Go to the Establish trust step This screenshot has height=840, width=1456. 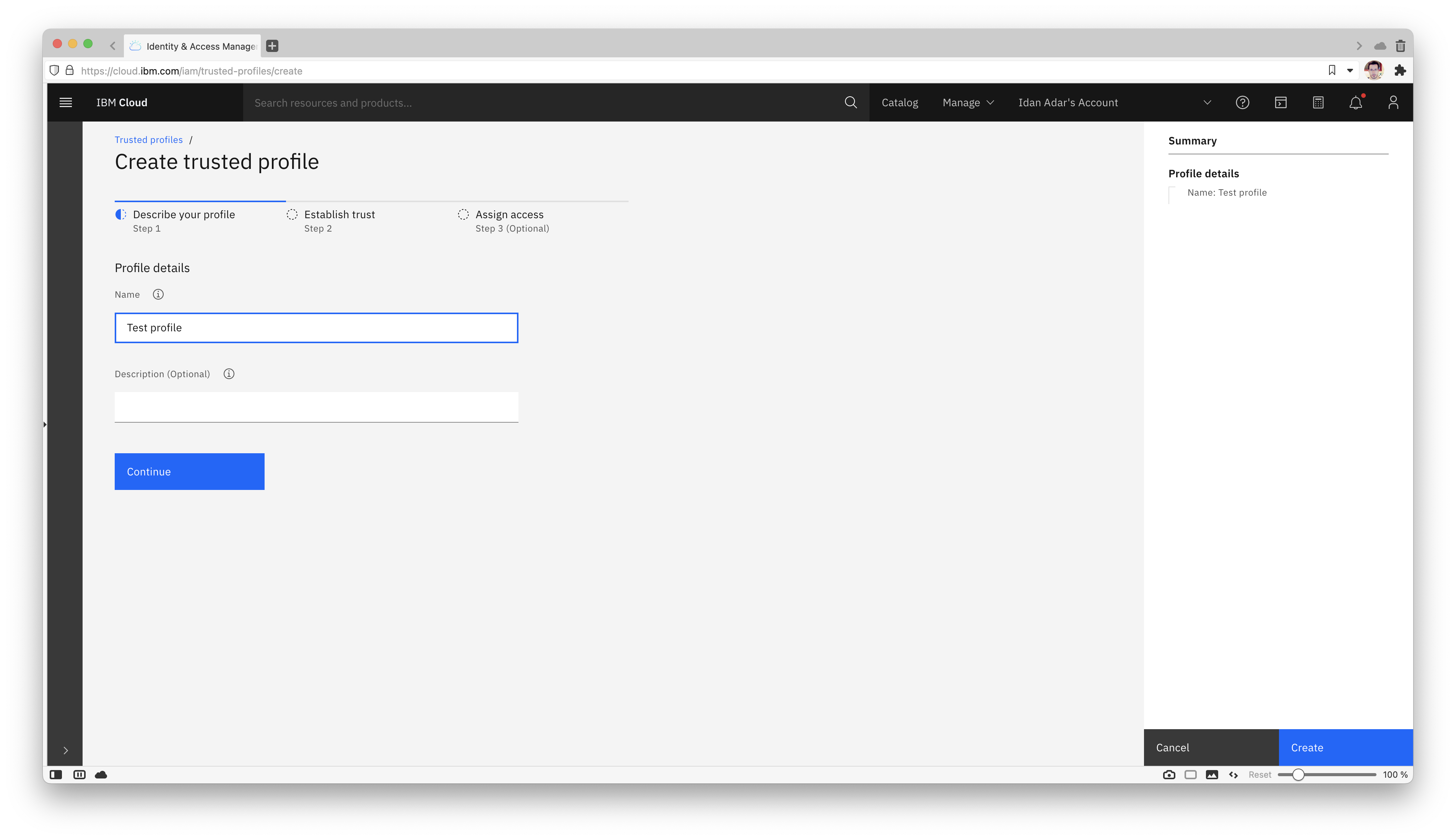tap(339, 215)
